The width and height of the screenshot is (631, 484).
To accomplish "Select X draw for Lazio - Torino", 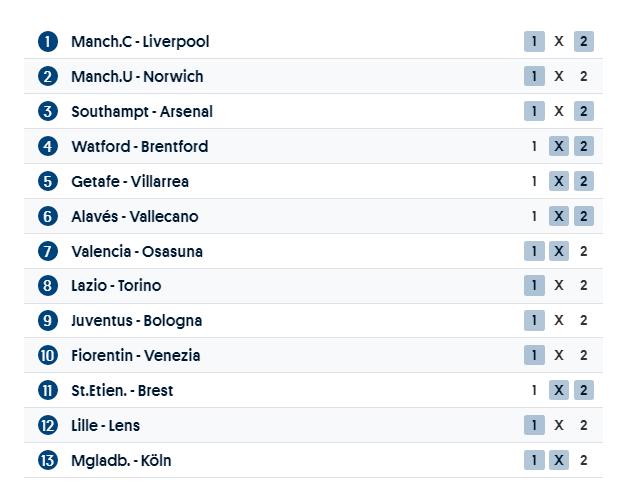I will 559,286.
